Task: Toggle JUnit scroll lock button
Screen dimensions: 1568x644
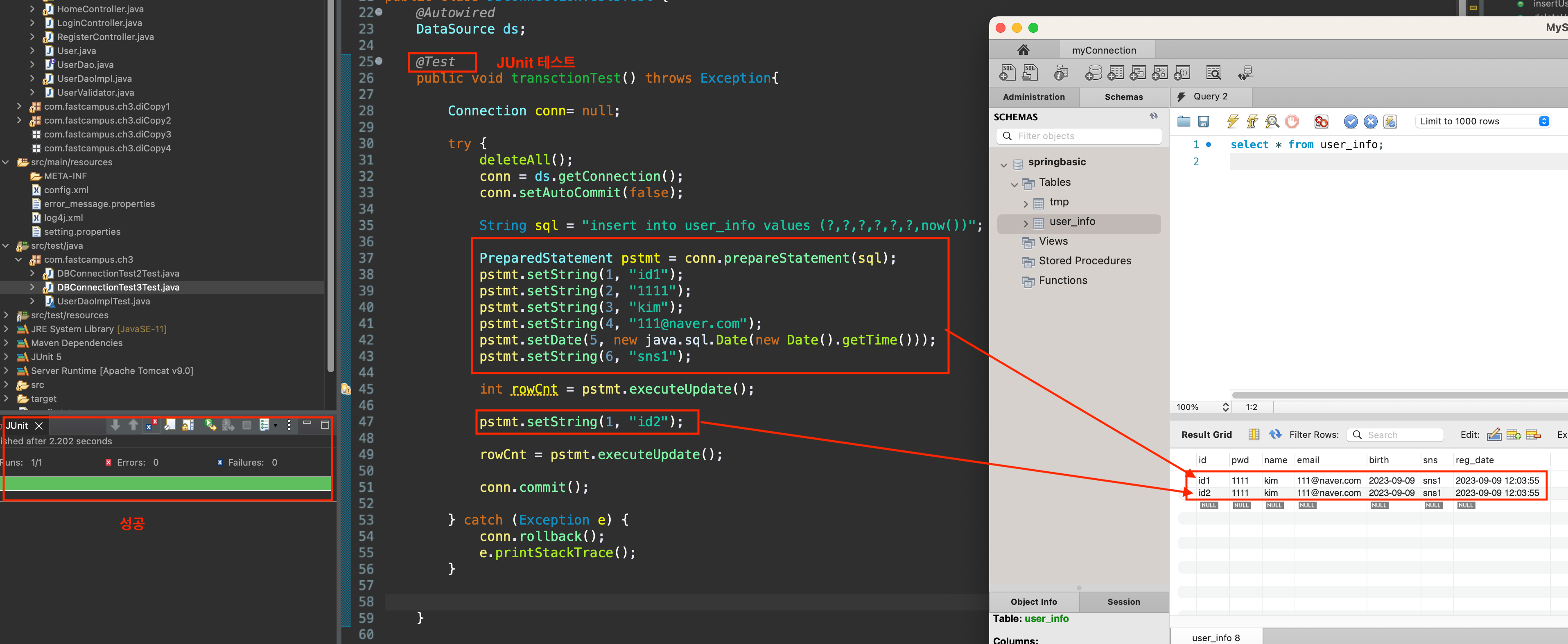Action: [x=188, y=425]
